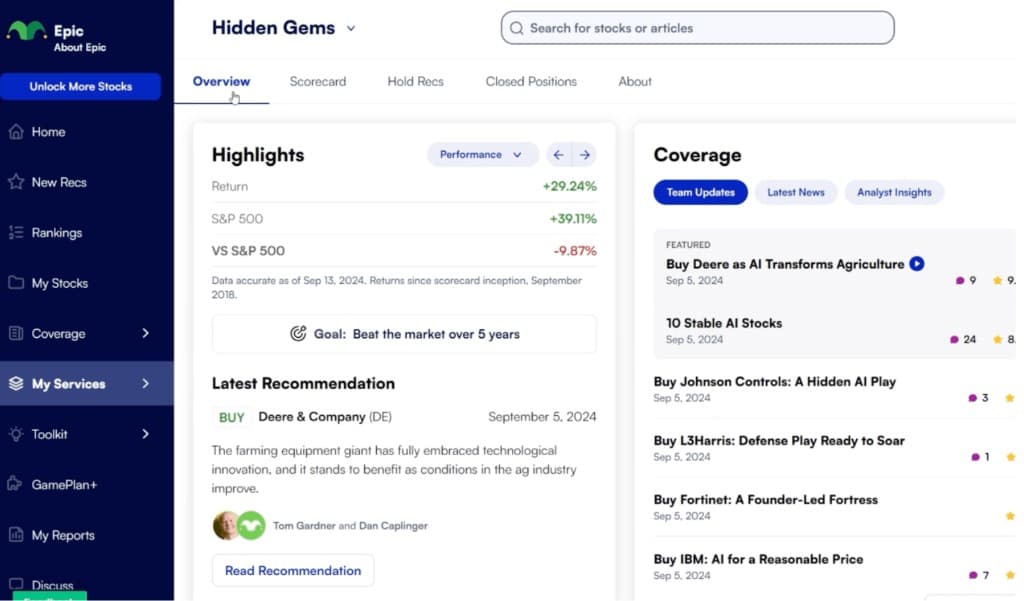
Task: Click the next highlight right arrow
Action: point(584,155)
